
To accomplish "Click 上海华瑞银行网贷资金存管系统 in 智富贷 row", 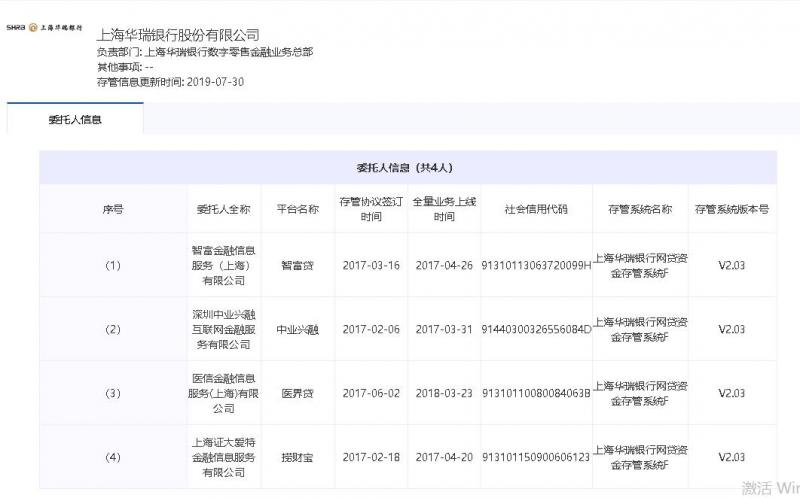I will tap(640, 265).
